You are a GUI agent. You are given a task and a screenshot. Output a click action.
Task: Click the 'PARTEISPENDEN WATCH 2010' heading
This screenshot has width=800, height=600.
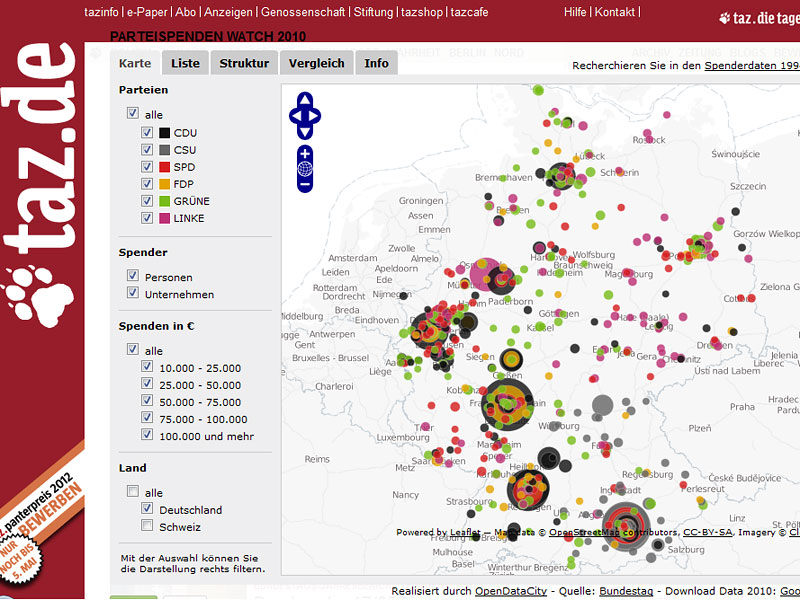point(208,36)
